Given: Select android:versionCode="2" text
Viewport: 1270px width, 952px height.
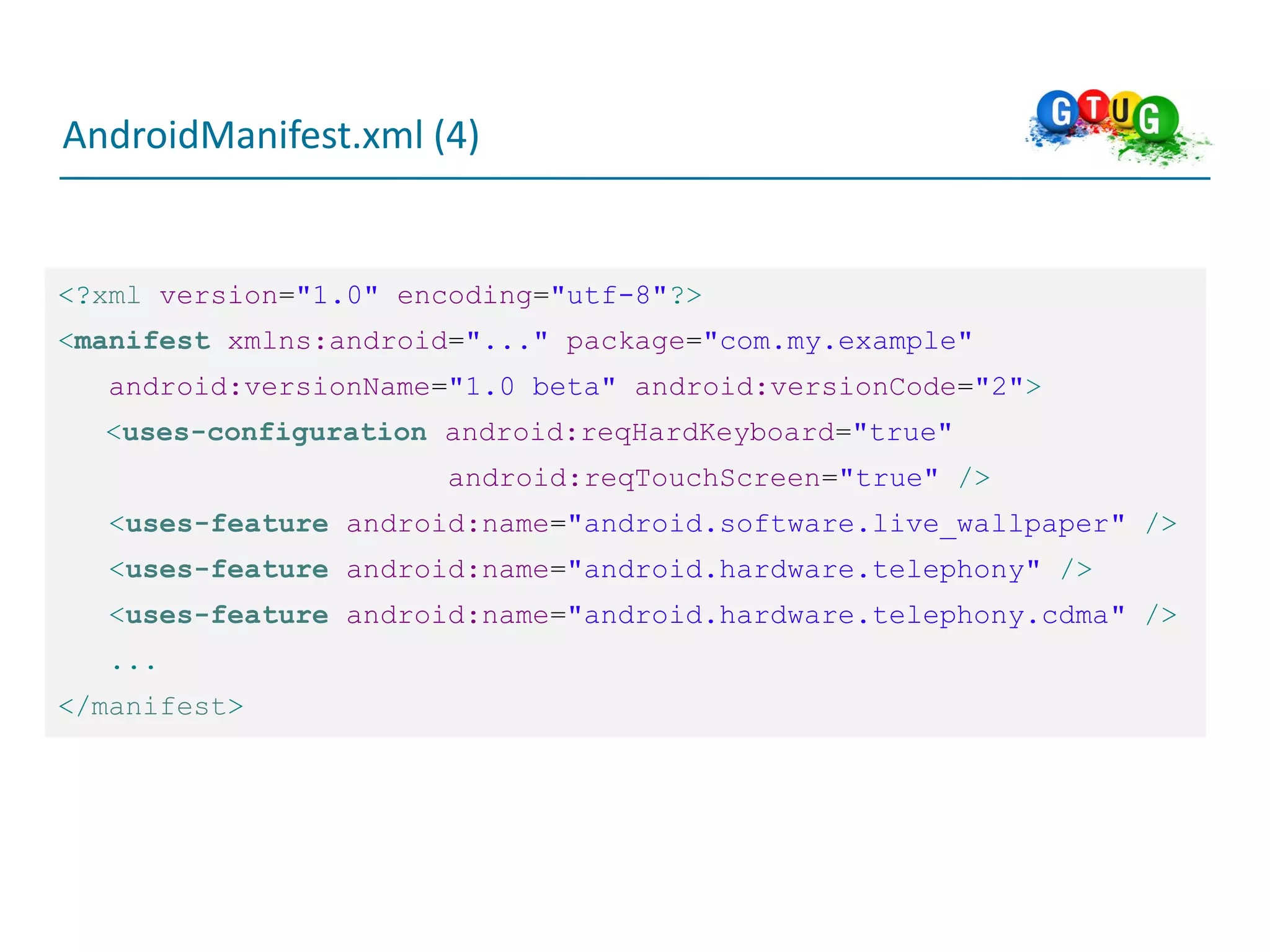Looking at the screenshot, I should click(x=829, y=387).
